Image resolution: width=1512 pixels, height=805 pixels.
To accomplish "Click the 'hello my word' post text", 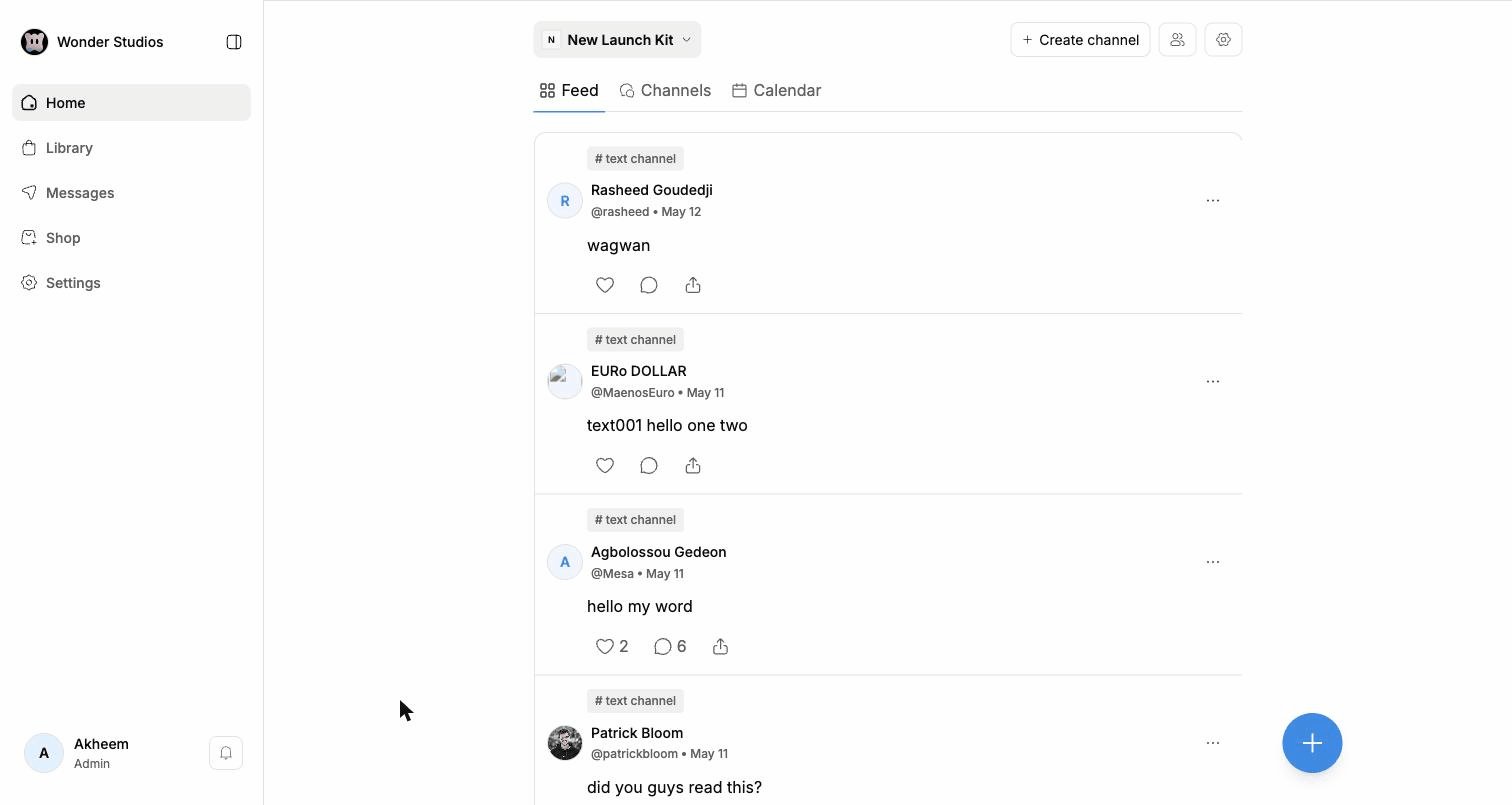I will [x=640, y=607].
